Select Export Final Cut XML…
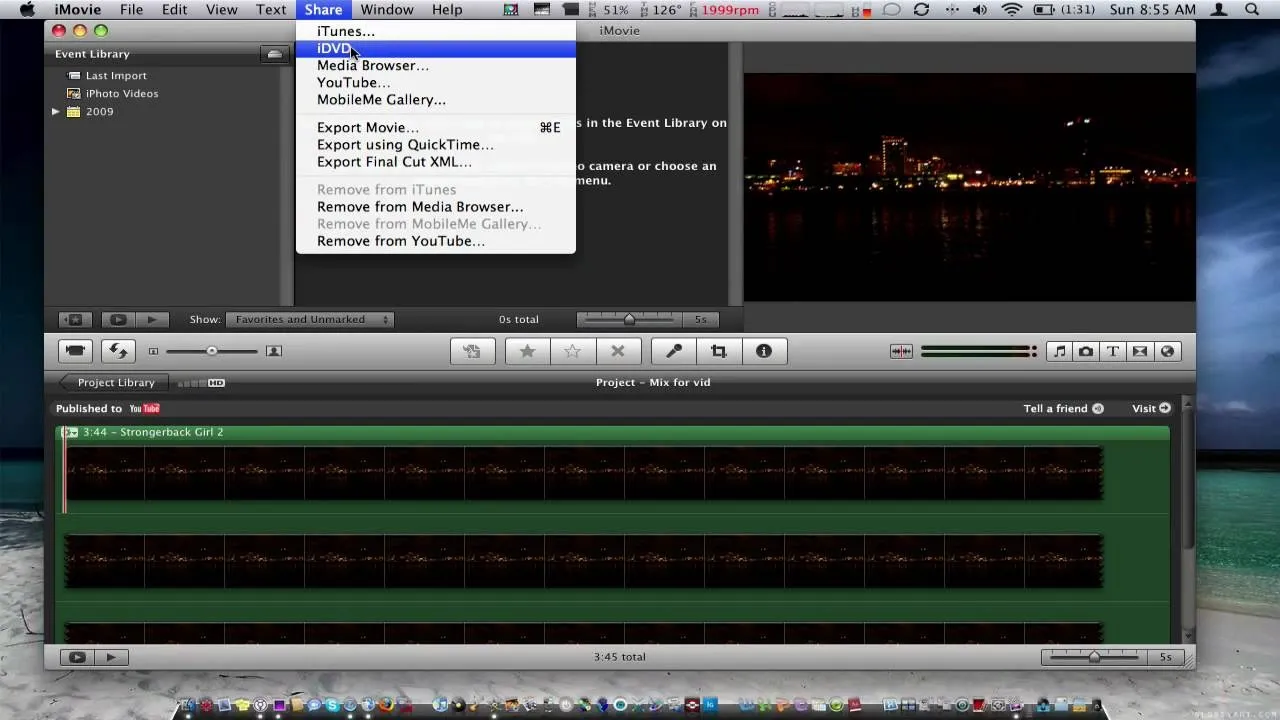The width and height of the screenshot is (1280, 720). point(435,161)
